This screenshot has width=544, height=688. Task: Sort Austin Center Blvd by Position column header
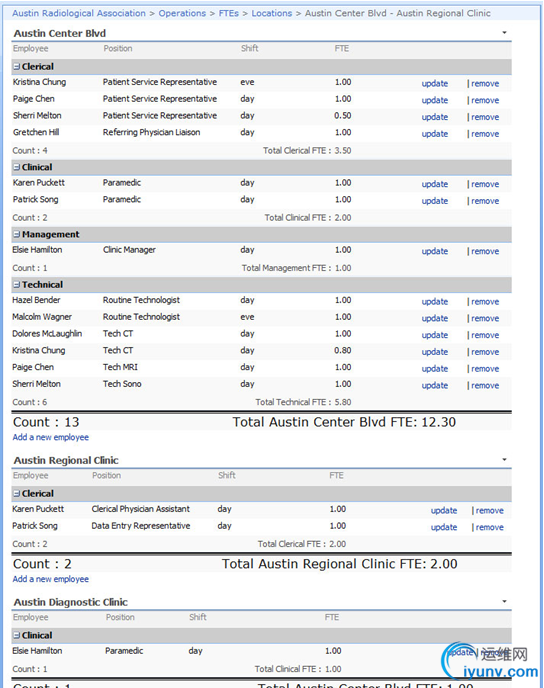click(118, 49)
